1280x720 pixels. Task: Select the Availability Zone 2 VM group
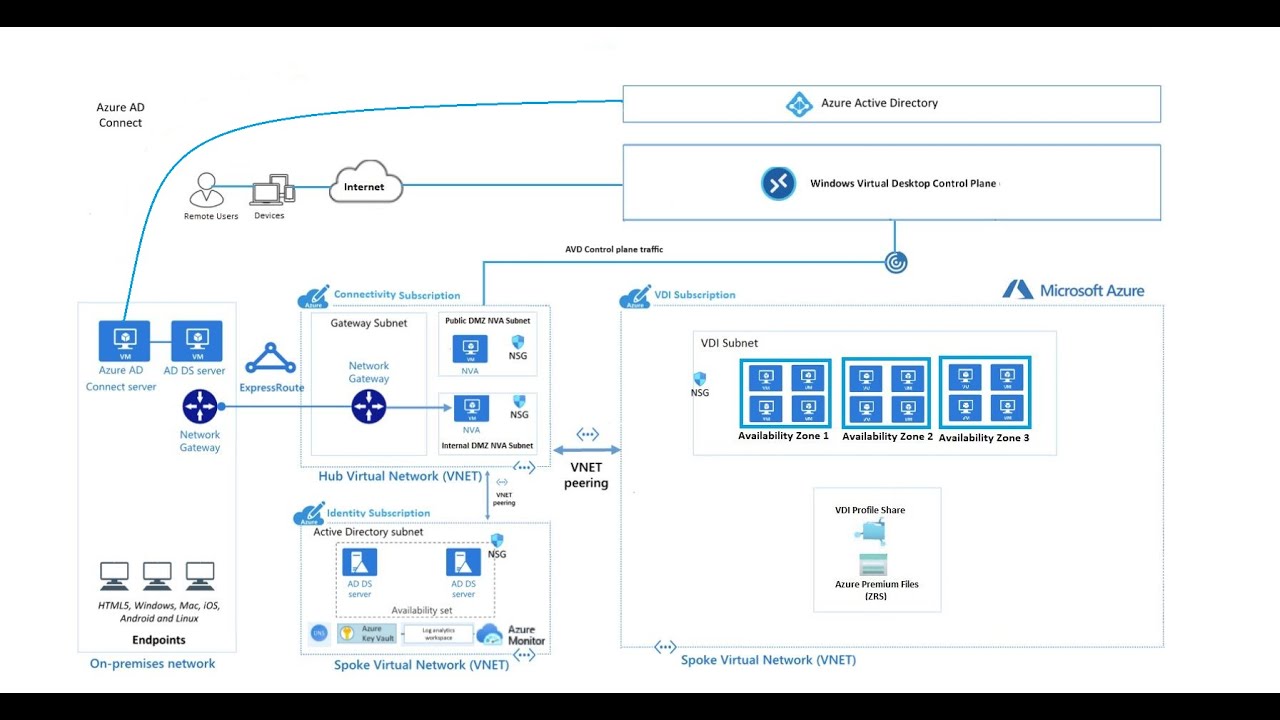point(886,393)
